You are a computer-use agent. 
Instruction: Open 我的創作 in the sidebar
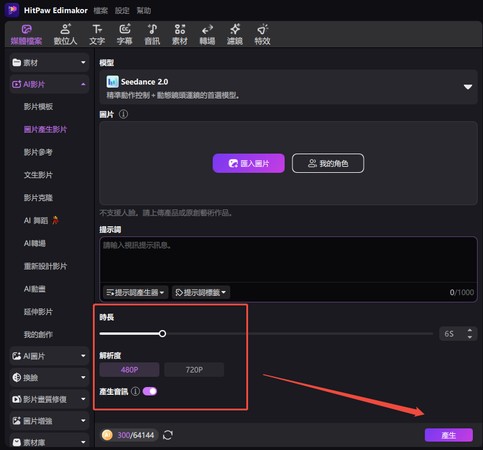point(38,334)
